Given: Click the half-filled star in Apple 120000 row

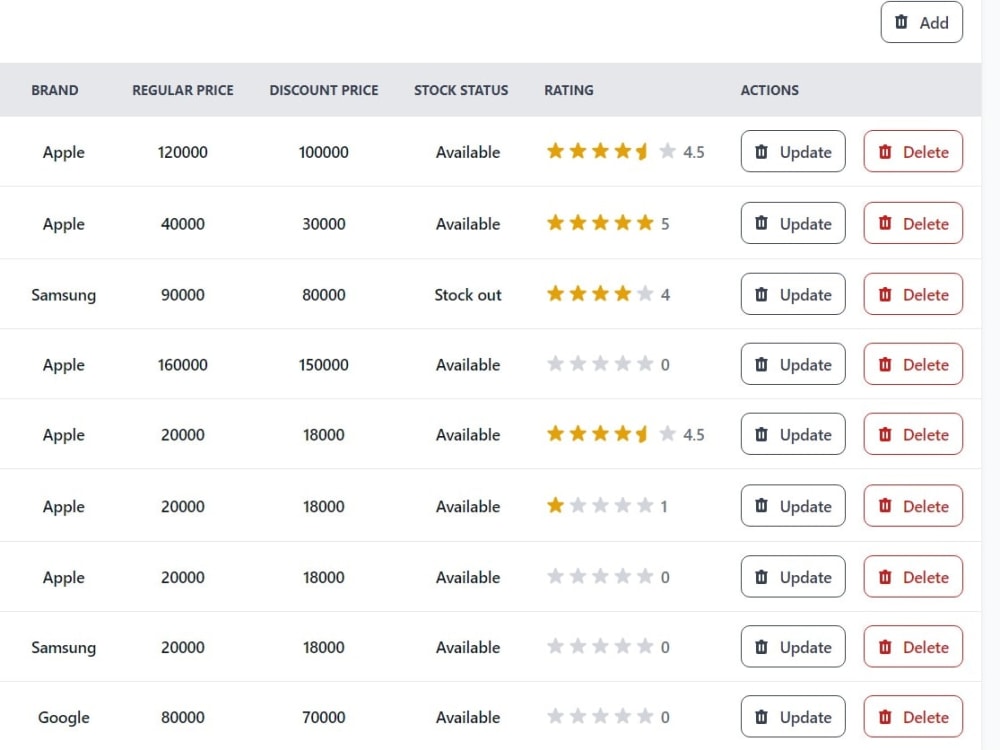Looking at the screenshot, I should pos(643,151).
